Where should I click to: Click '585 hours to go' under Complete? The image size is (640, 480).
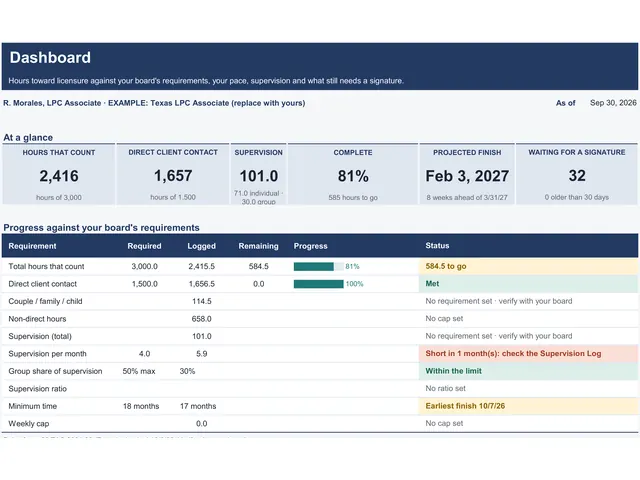353,198
